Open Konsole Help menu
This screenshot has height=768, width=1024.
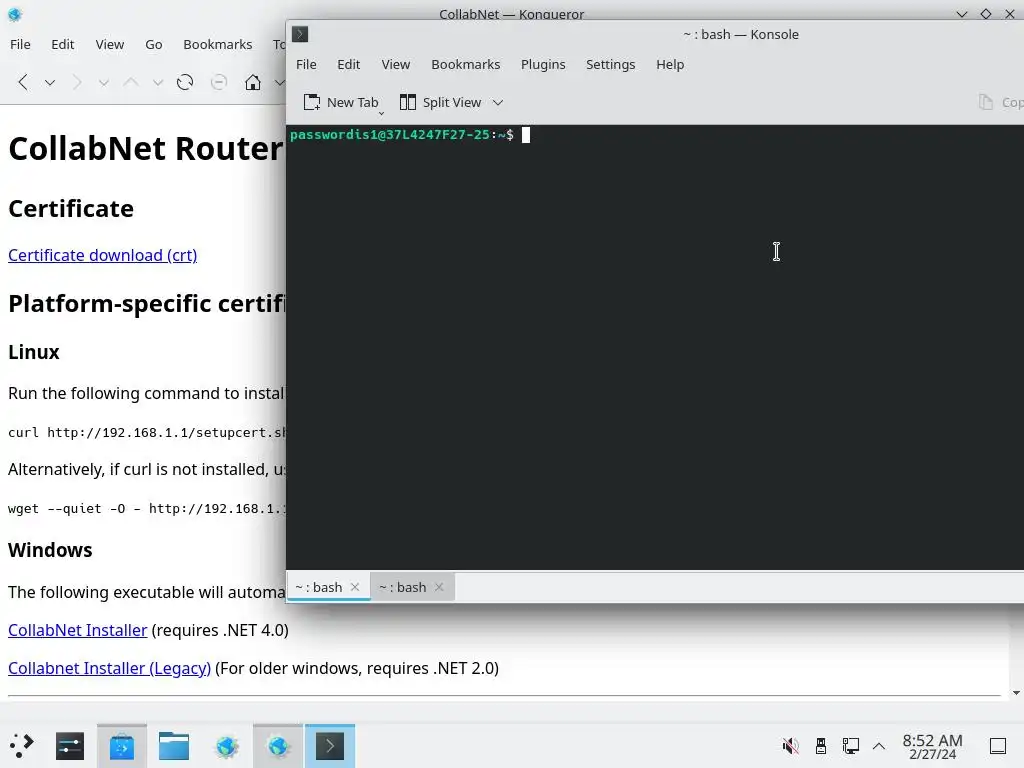point(670,65)
